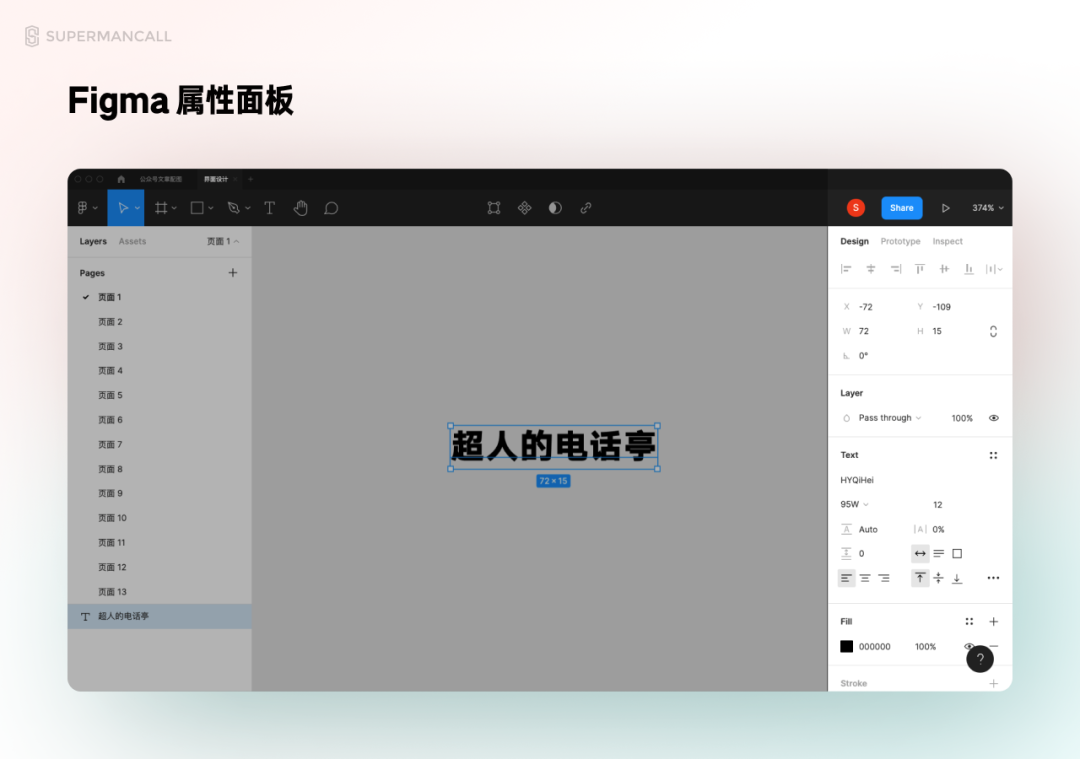
Task: Open the Assets panel
Action: 132,240
